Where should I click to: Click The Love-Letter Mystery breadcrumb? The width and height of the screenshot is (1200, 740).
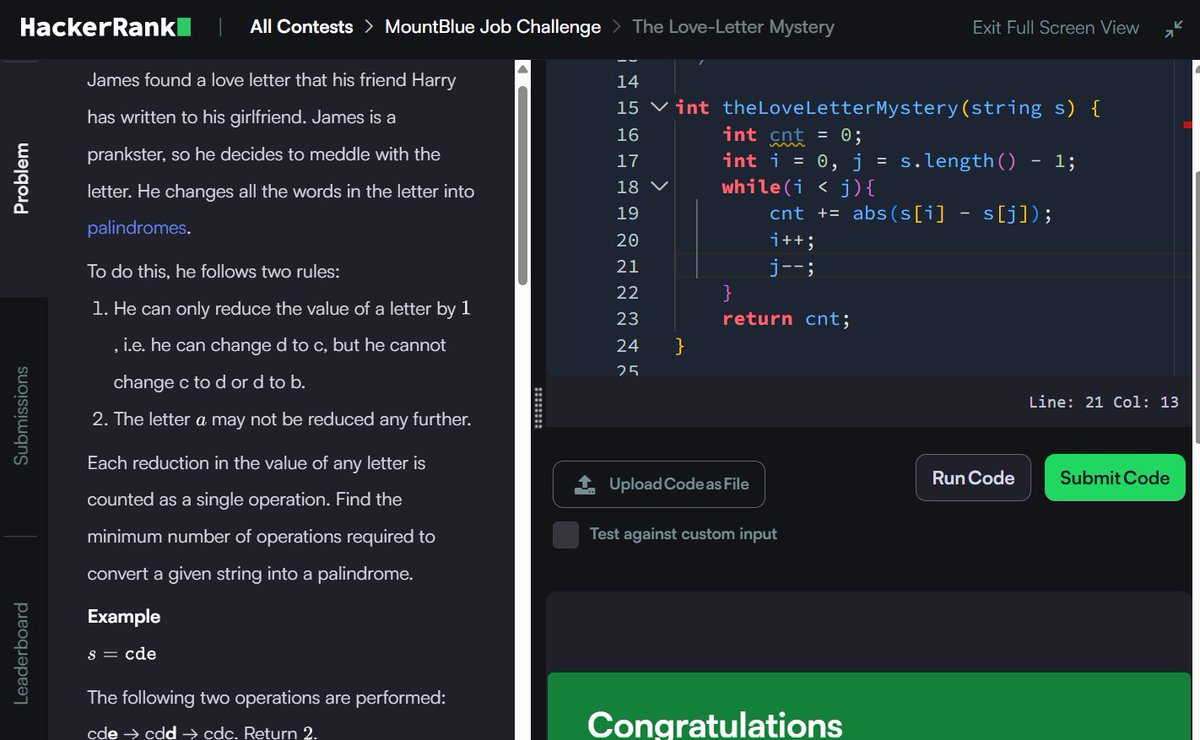pyautogui.click(x=733, y=27)
